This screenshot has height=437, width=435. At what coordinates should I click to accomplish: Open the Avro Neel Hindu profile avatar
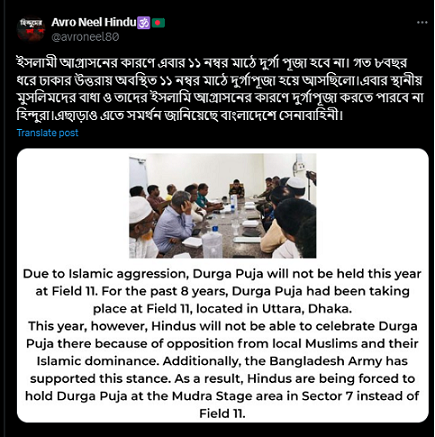[31, 29]
